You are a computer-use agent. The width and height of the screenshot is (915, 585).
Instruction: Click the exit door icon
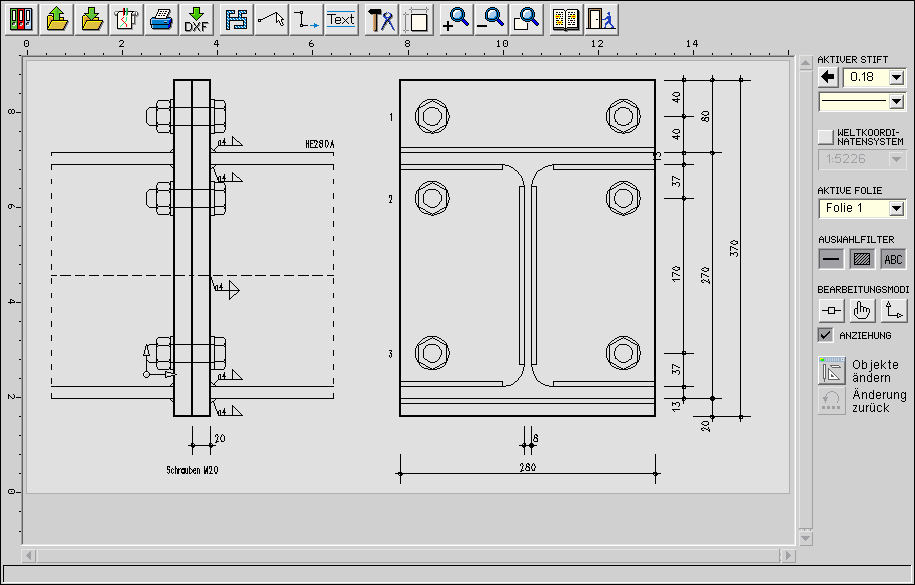point(600,19)
